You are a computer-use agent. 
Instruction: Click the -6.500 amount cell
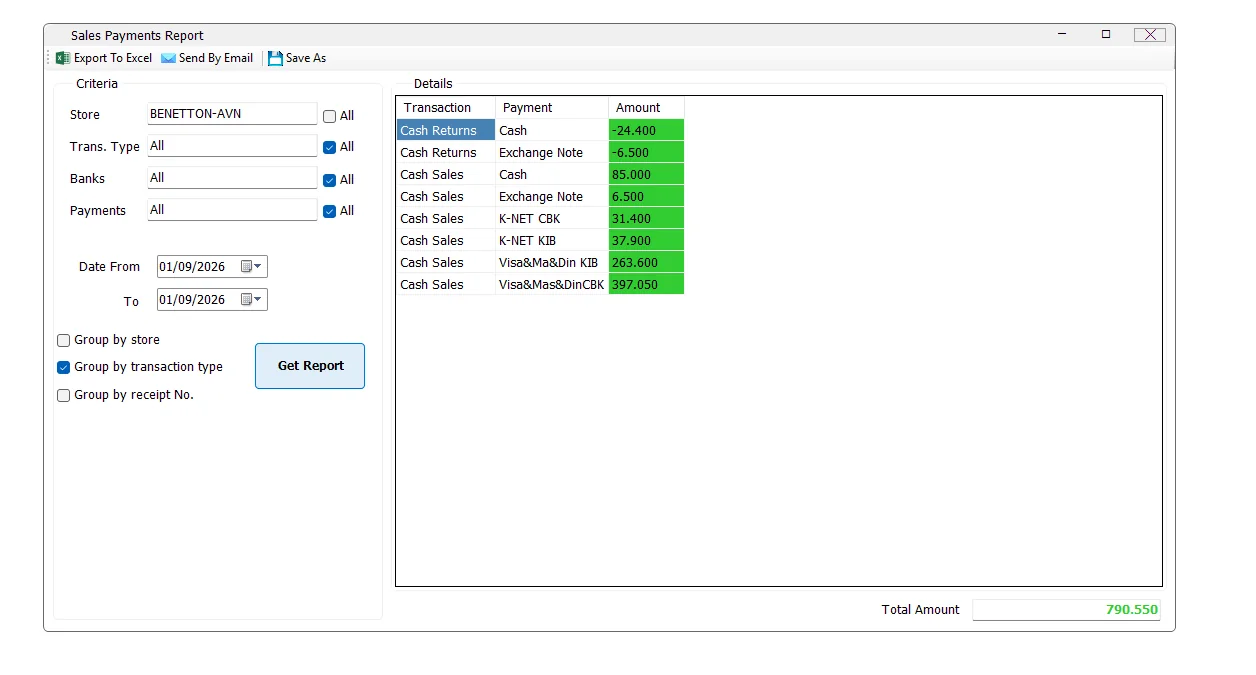click(x=646, y=153)
